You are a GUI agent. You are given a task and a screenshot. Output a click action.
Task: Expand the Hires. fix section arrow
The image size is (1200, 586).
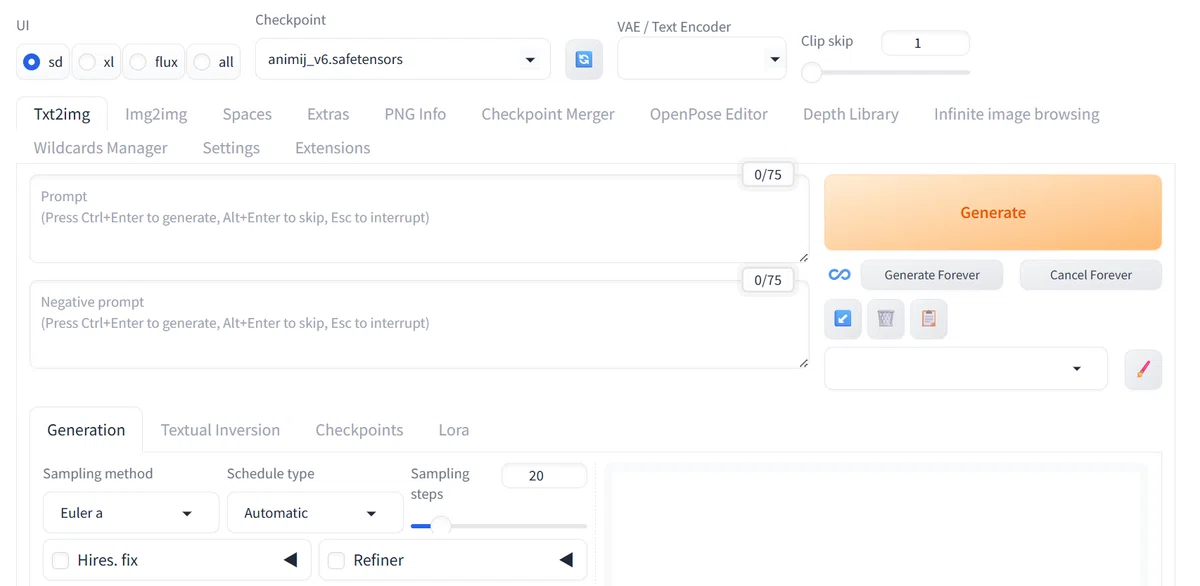(290, 560)
